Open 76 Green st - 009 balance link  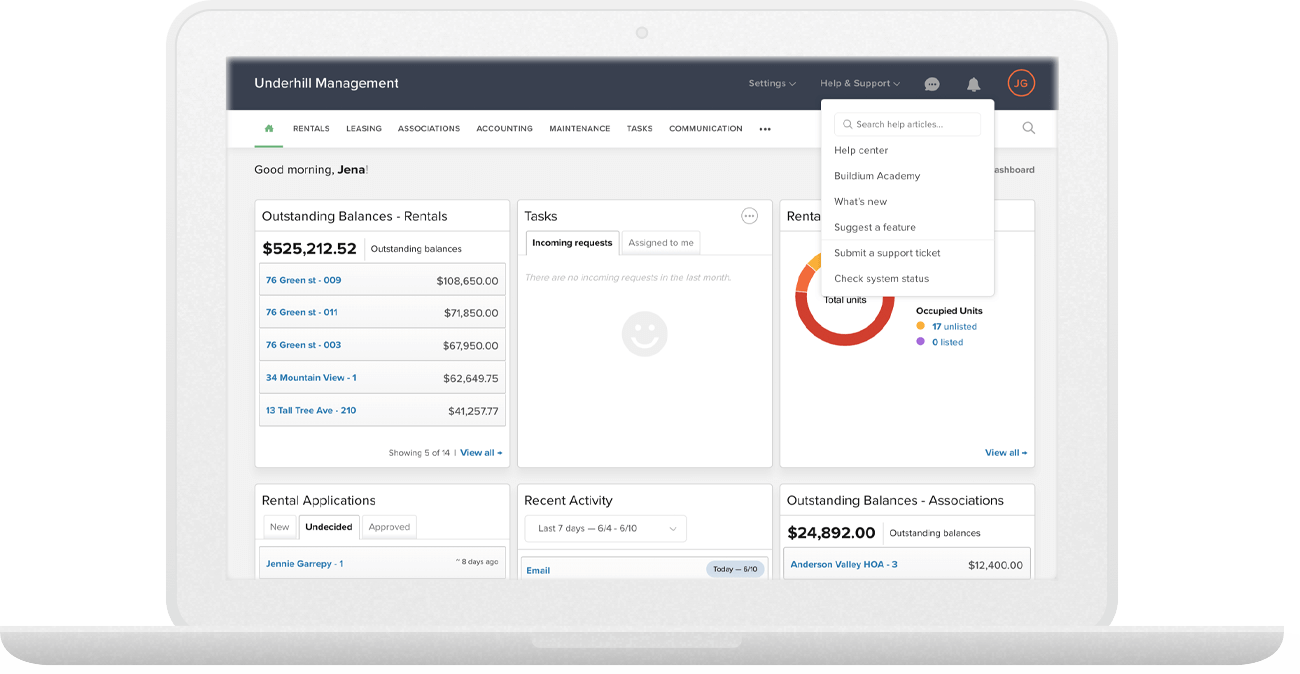(303, 280)
